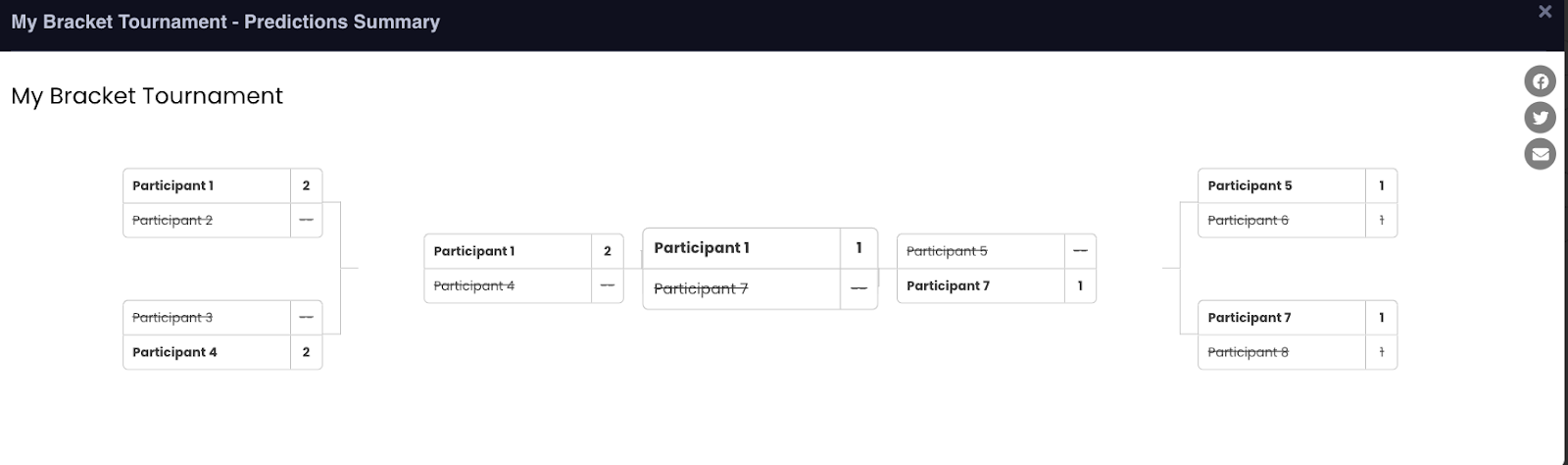Share the bracket via email icon
This screenshot has width=1568, height=465.
tap(1540, 154)
